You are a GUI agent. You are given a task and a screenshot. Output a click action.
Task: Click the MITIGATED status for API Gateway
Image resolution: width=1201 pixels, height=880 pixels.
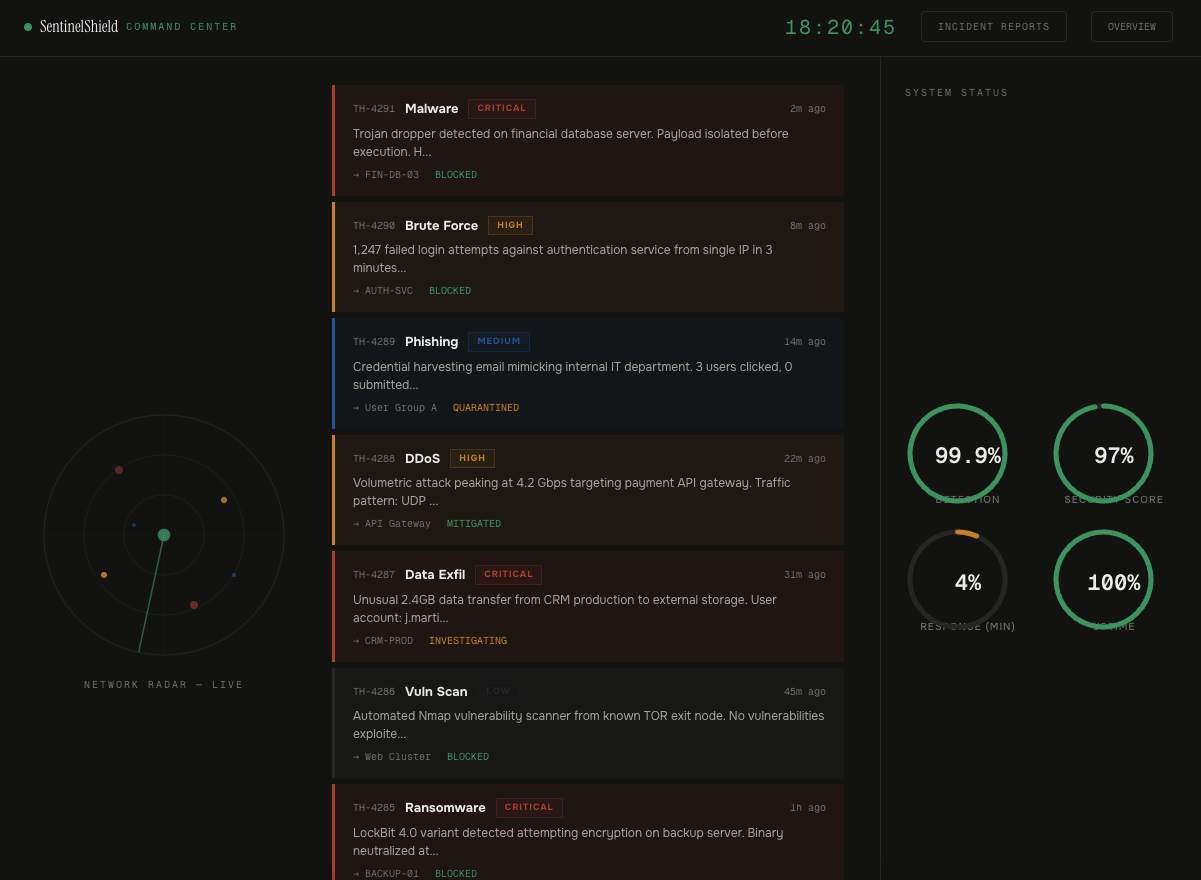[474, 524]
